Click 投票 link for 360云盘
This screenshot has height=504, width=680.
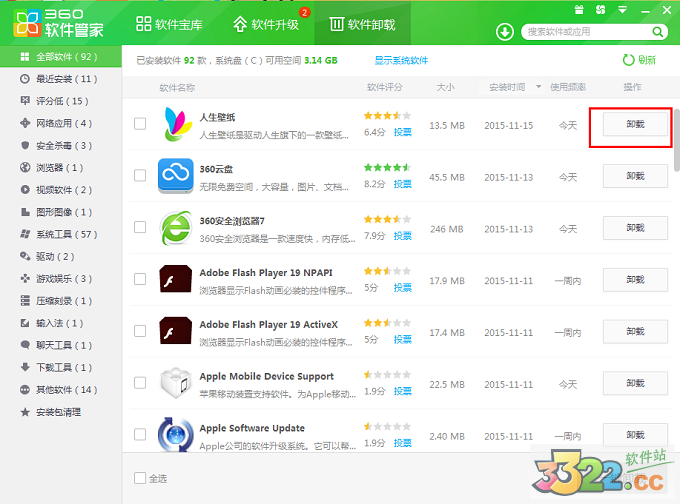click(x=402, y=184)
